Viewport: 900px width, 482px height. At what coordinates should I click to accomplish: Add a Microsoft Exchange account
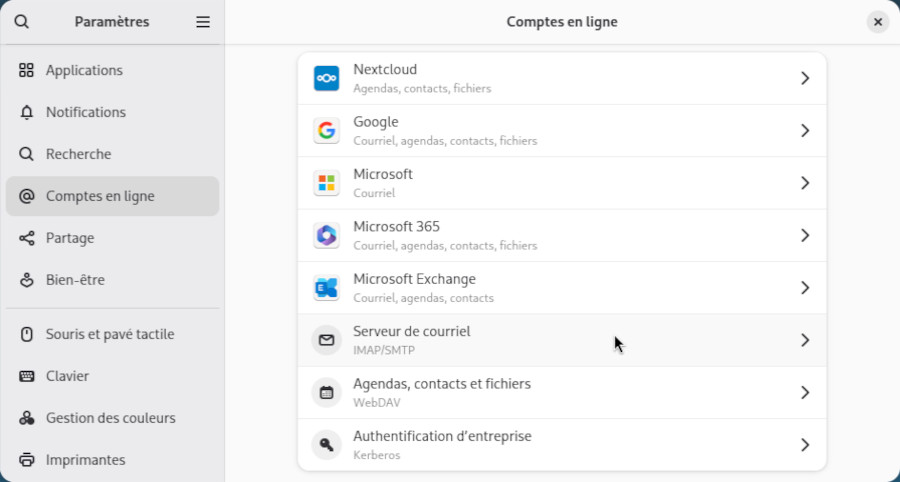562,287
